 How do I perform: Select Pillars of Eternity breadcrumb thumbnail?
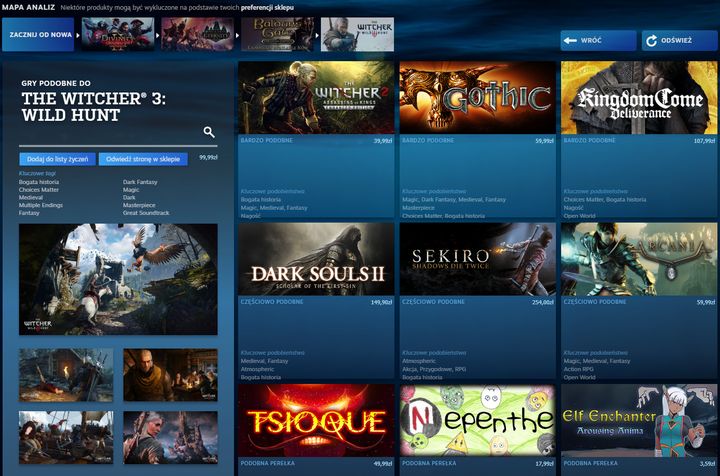pos(196,35)
